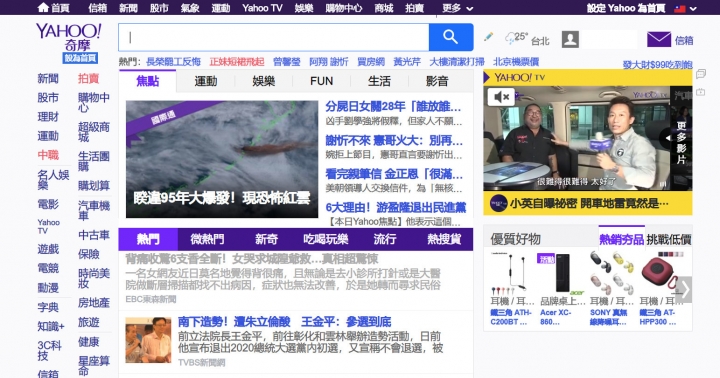Open 房地產 in left sidebar
The width and height of the screenshot is (720, 378).
pos(94,303)
